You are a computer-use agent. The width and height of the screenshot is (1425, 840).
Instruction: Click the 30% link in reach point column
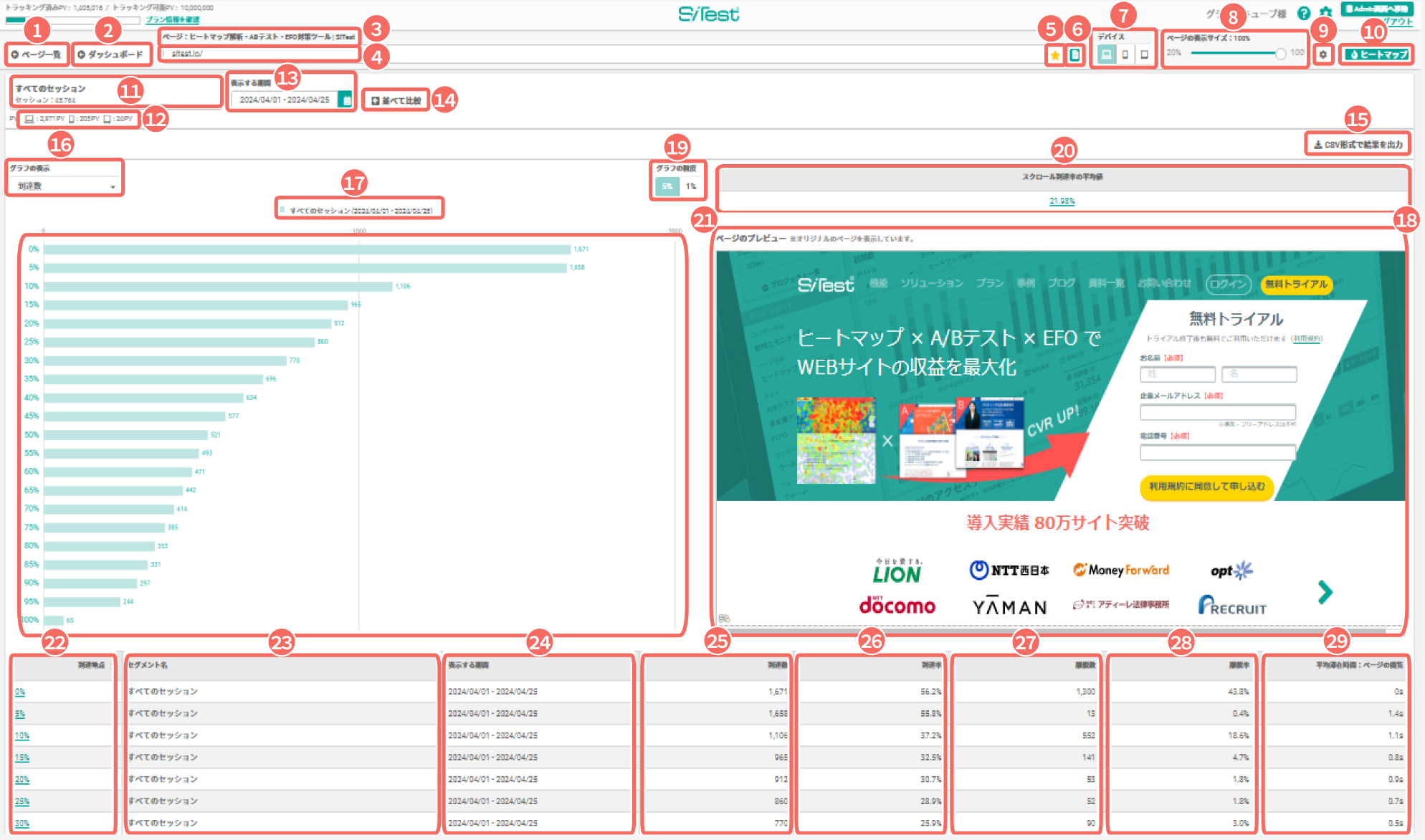click(x=22, y=824)
